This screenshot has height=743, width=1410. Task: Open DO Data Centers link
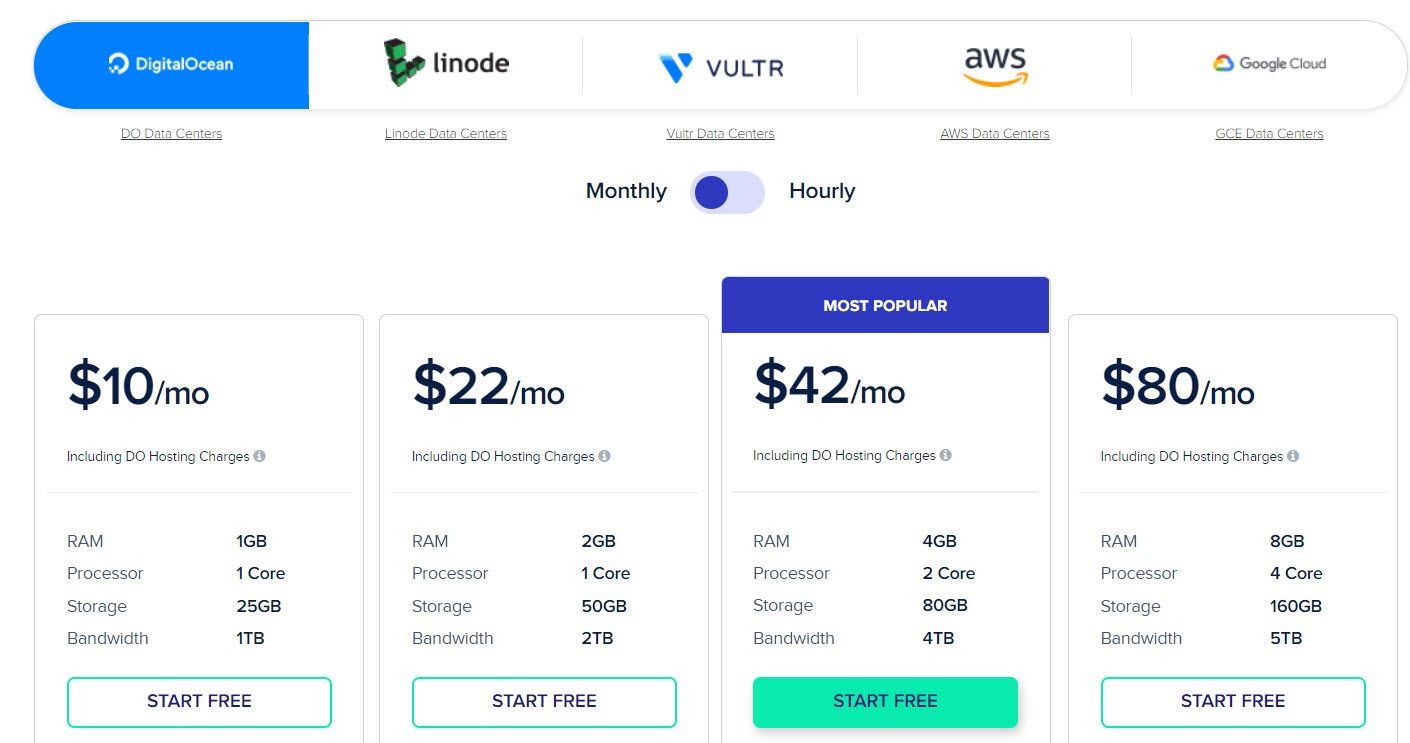(x=171, y=133)
